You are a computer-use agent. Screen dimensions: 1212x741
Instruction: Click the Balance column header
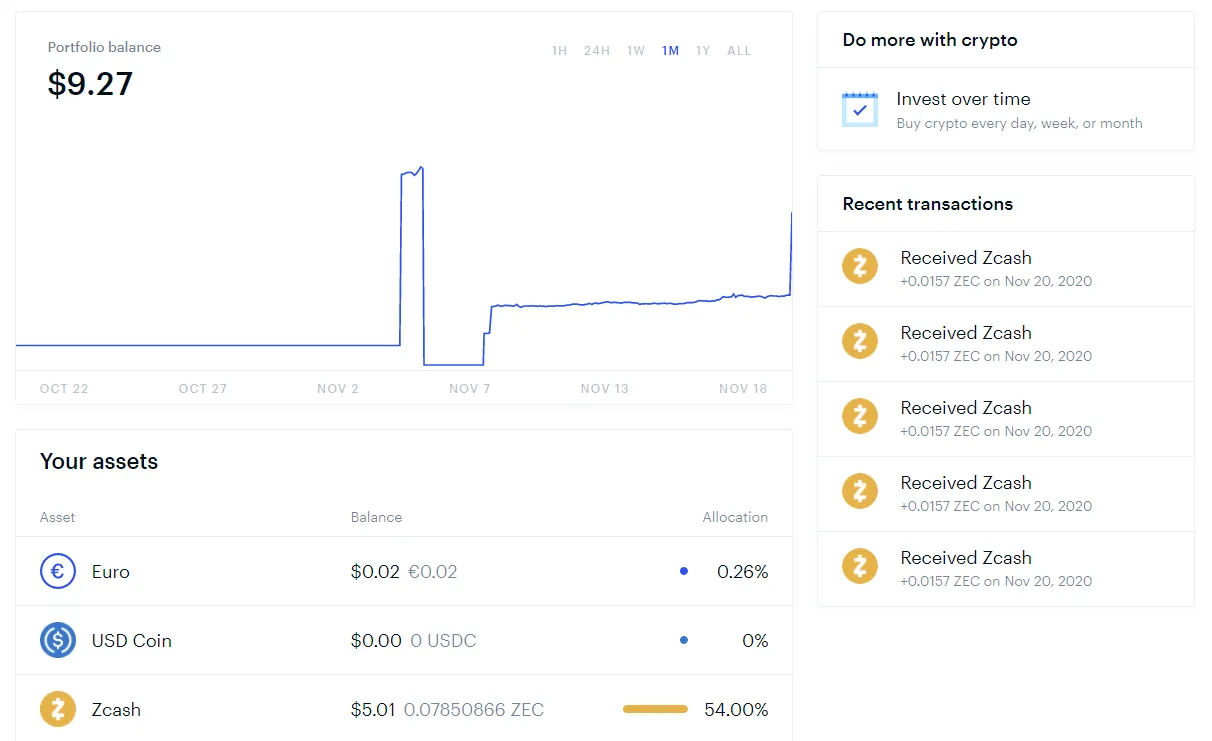point(376,517)
